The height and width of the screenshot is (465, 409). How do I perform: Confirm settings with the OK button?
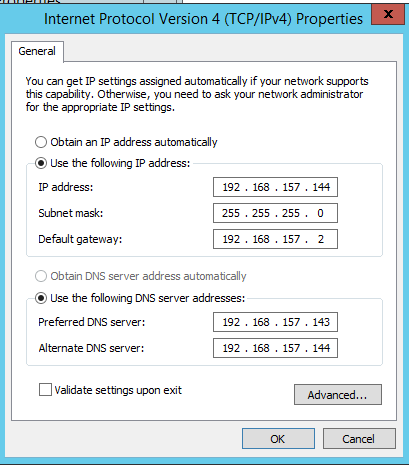[278, 439]
